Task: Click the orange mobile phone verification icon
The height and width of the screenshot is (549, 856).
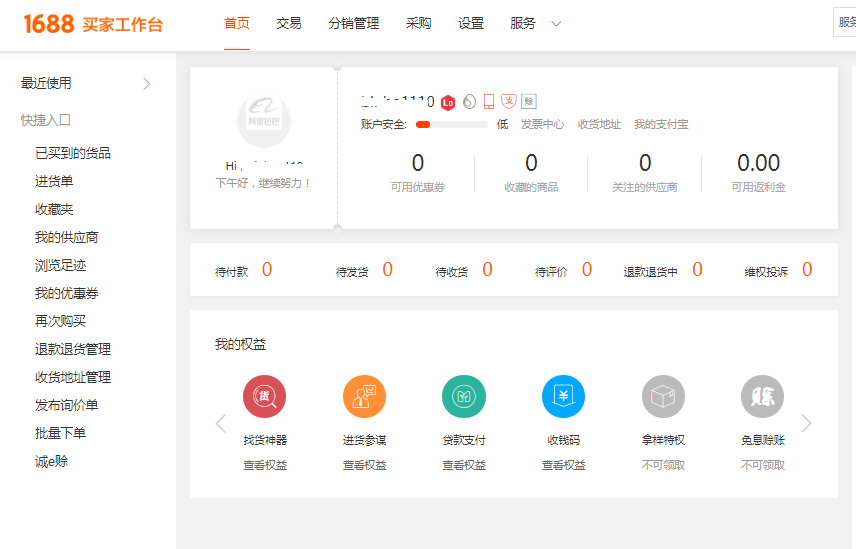Action: pyautogui.click(x=489, y=101)
